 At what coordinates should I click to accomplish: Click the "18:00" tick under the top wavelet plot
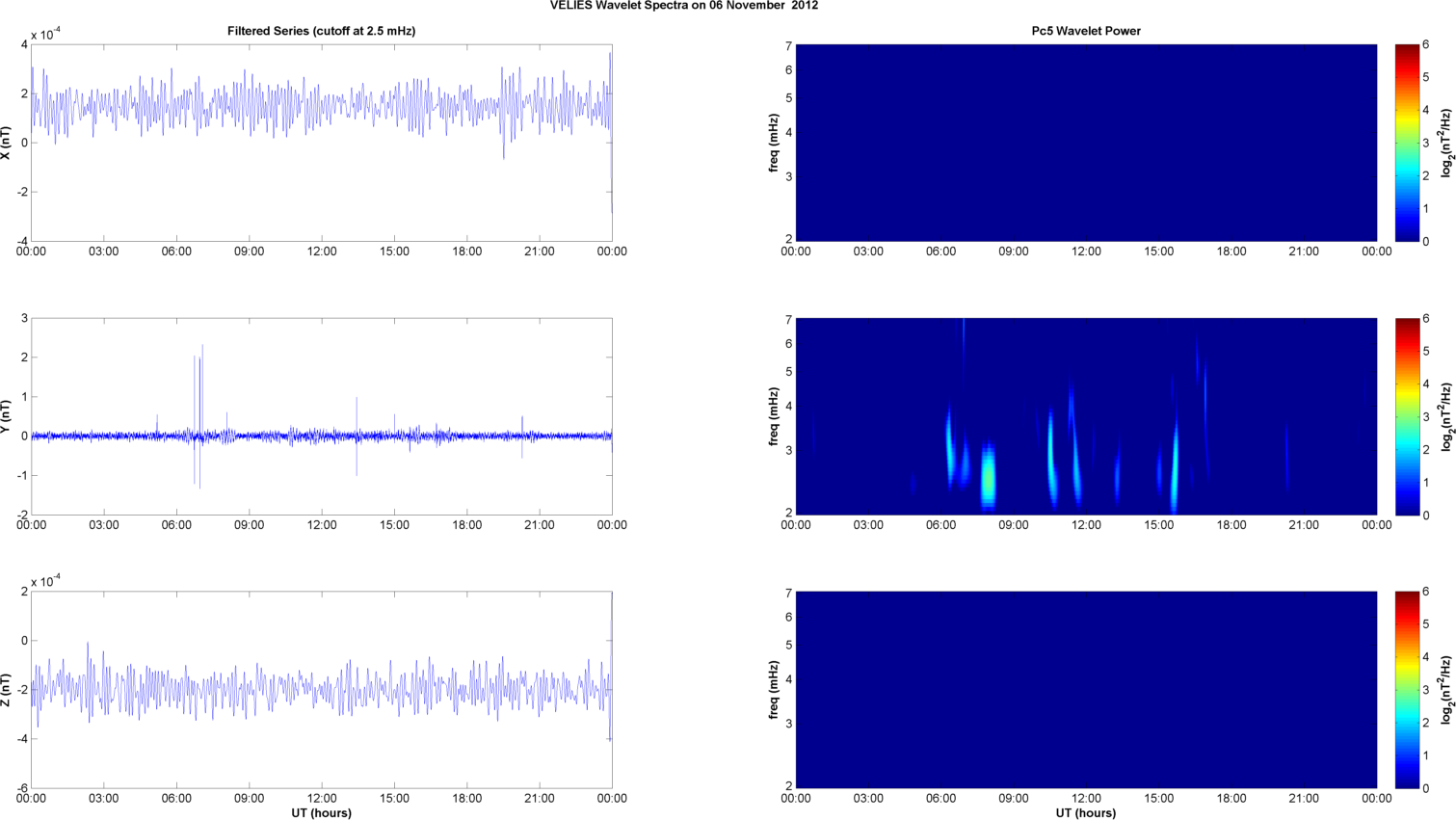[x=1231, y=251]
